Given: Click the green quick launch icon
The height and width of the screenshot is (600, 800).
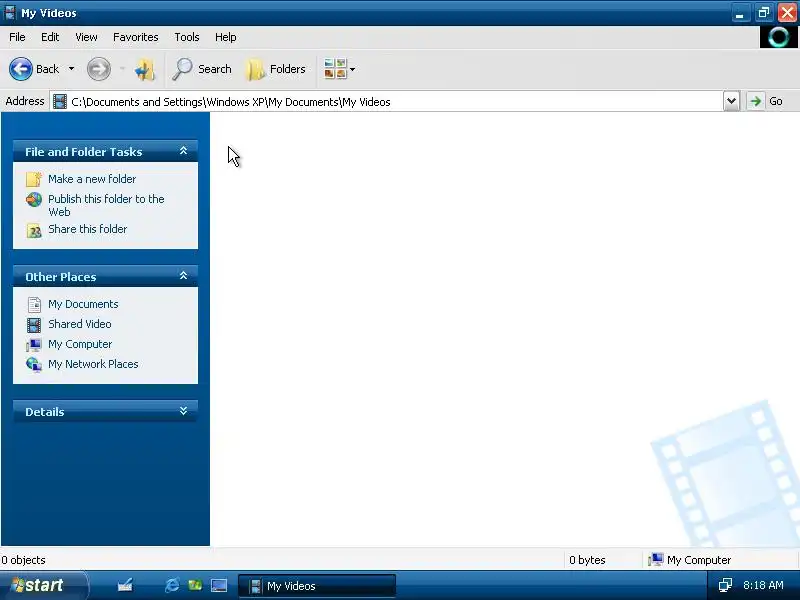Looking at the screenshot, I should [195, 585].
